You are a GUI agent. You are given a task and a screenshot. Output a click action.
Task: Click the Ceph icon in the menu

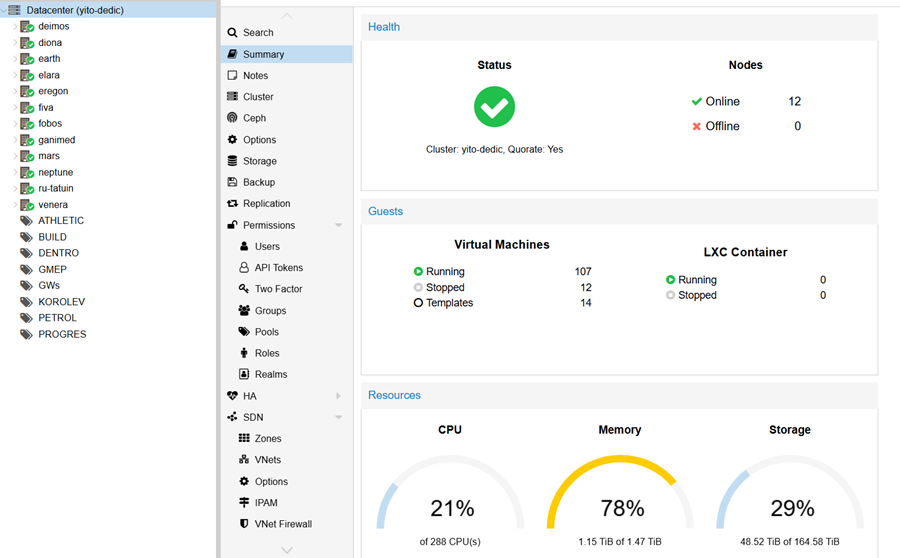pyautogui.click(x=233, y=118)
